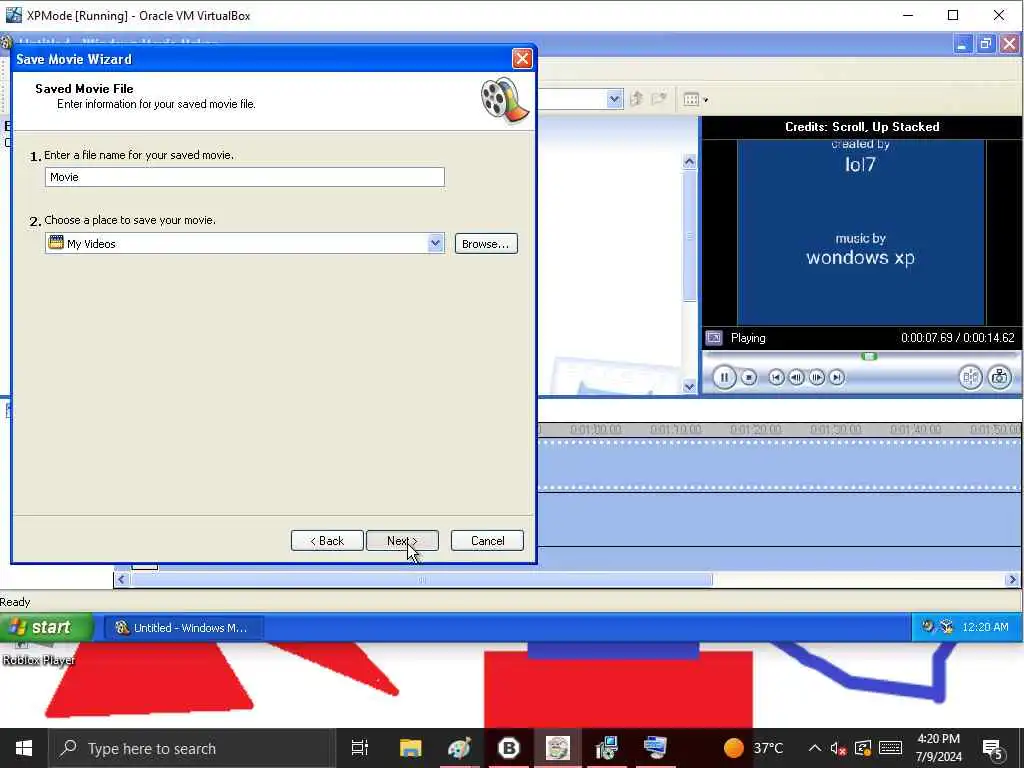
Task: Open the B hexagon taskbar app
Action: pyautogui.click(x=509, y=748)
